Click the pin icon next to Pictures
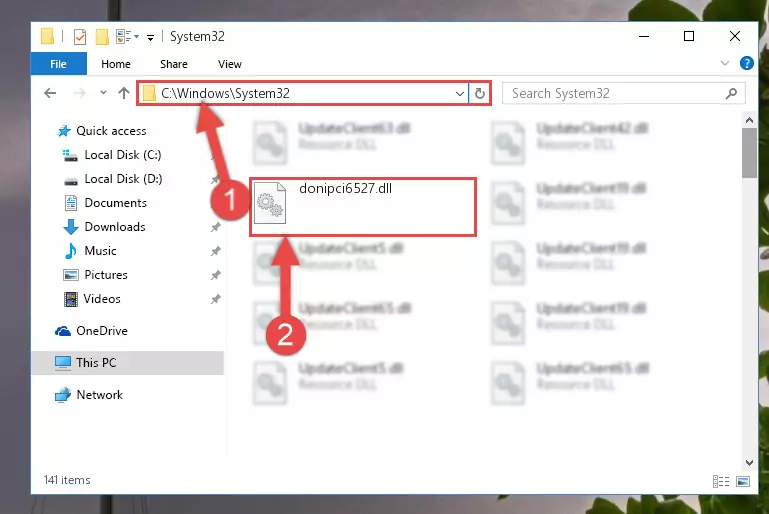The width and height of the screenshot is (769, 514). click(215, 275)
